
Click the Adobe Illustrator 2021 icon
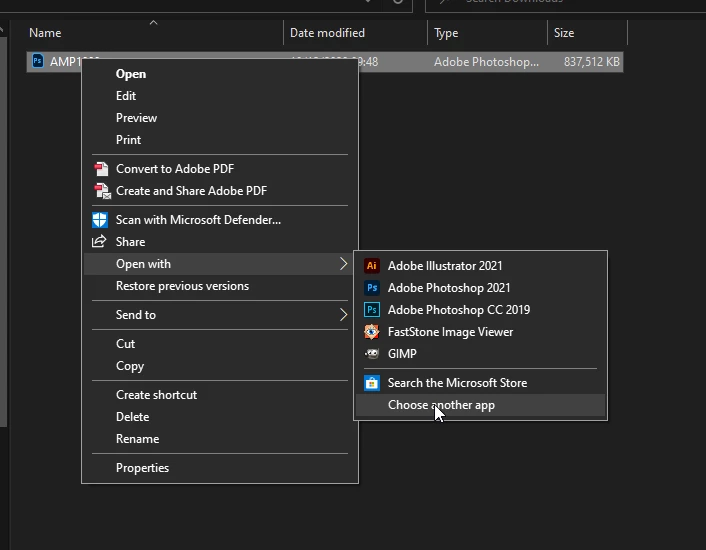(371, 266)
